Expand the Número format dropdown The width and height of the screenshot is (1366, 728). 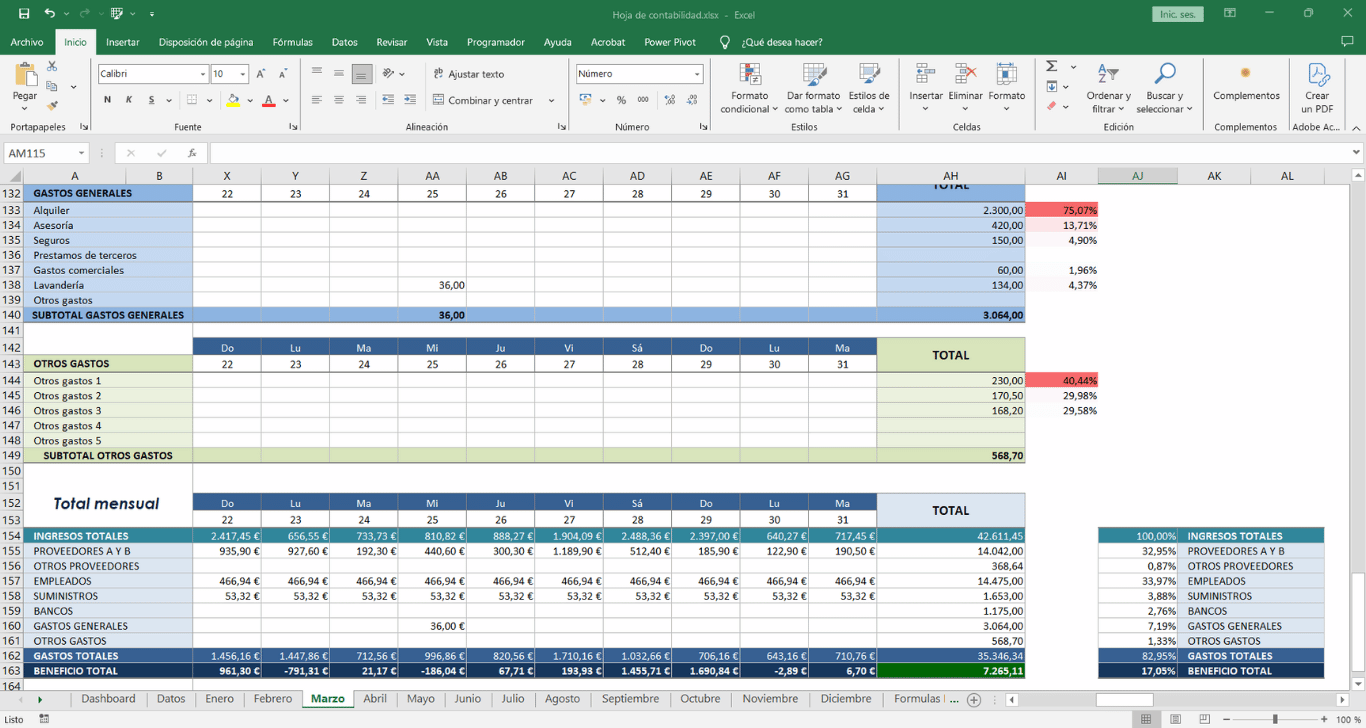697,74
